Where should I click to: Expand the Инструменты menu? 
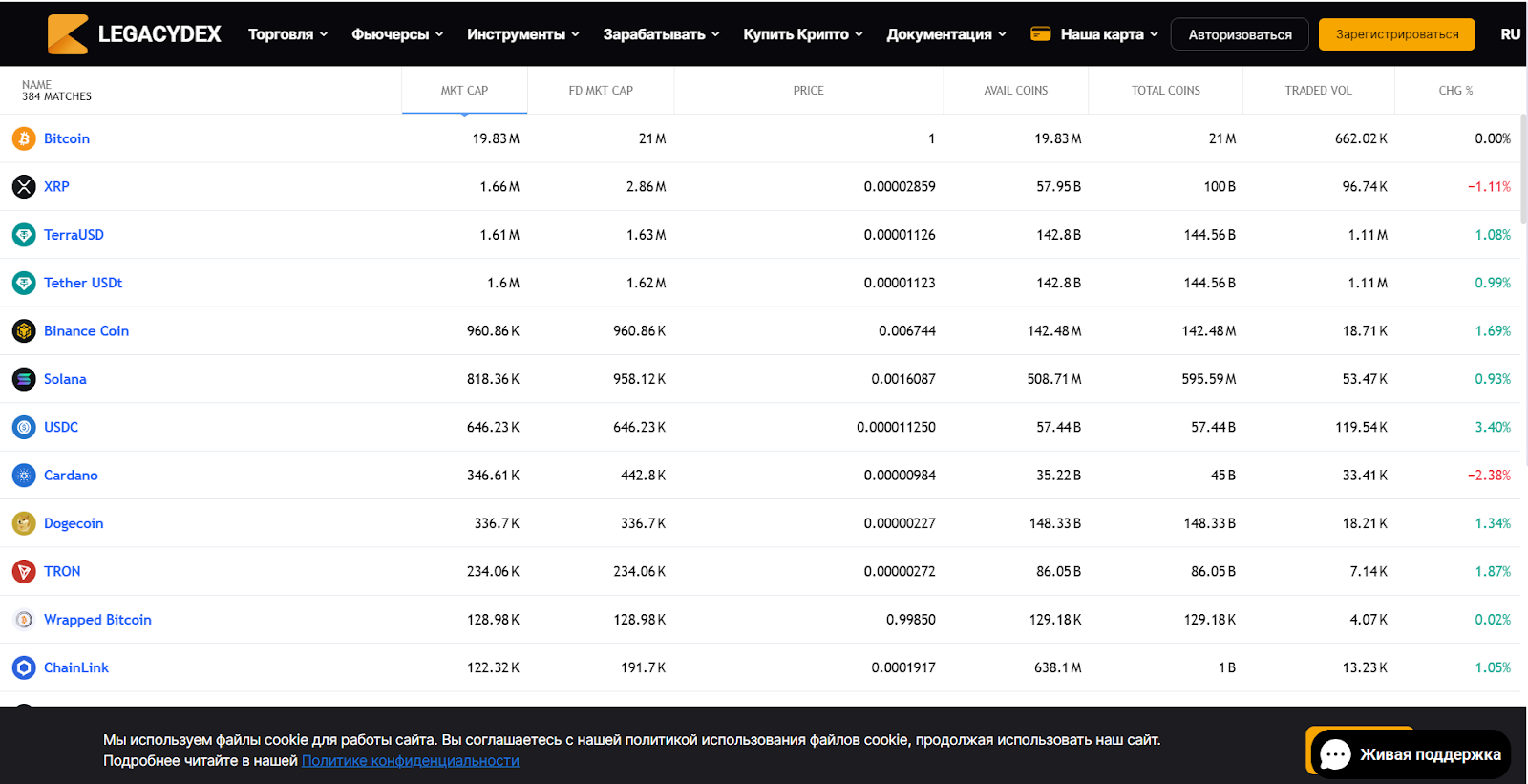(523, 34)
